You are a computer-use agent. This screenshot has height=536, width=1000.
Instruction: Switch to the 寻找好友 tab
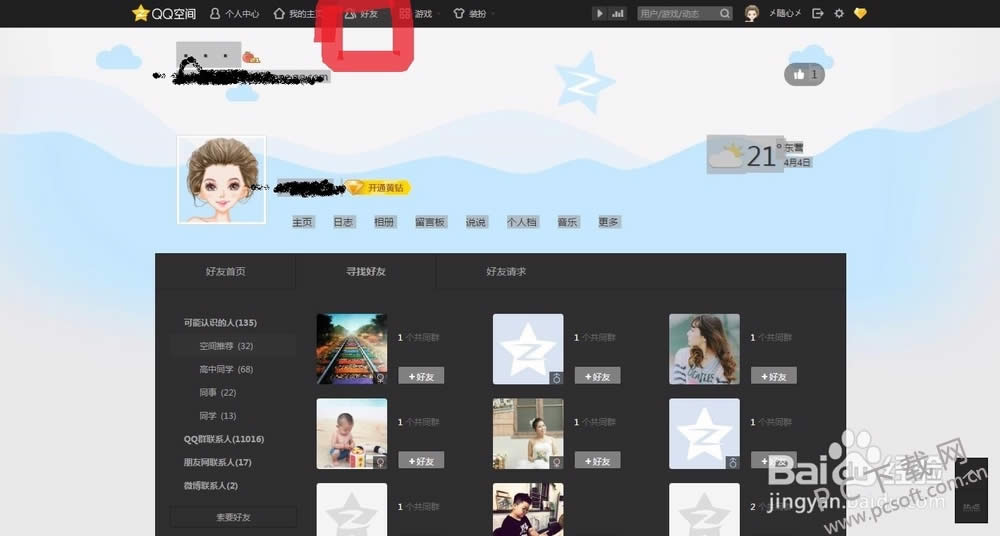(365, 272)
